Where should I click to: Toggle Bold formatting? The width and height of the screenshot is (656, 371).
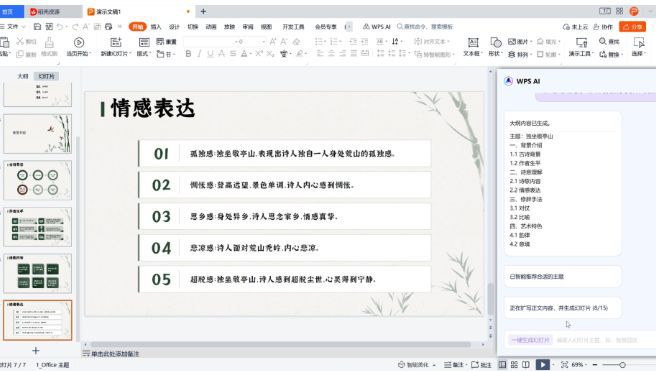coord(188,54)
